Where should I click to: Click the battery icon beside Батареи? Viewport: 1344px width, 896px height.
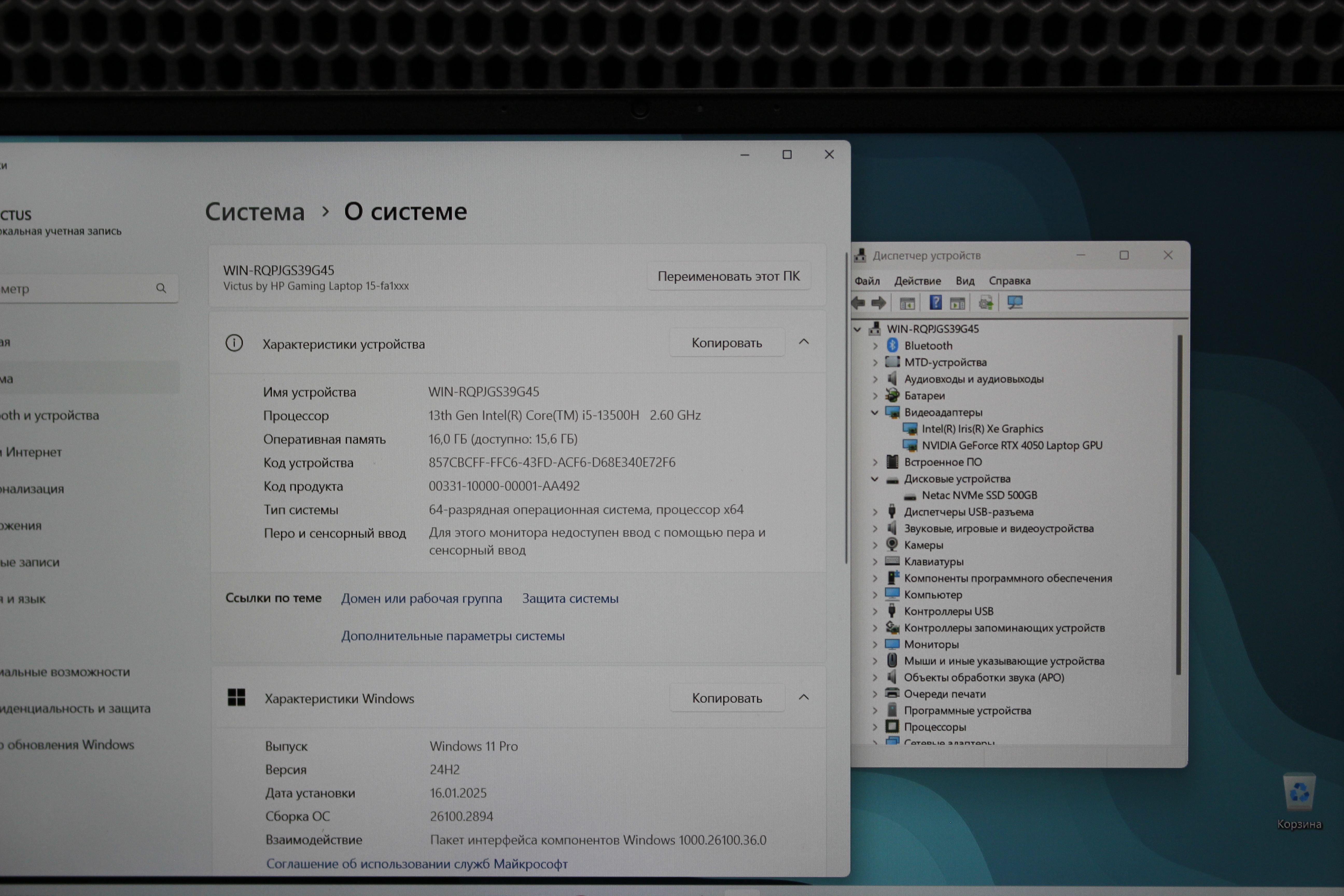[x=892, y=395]
